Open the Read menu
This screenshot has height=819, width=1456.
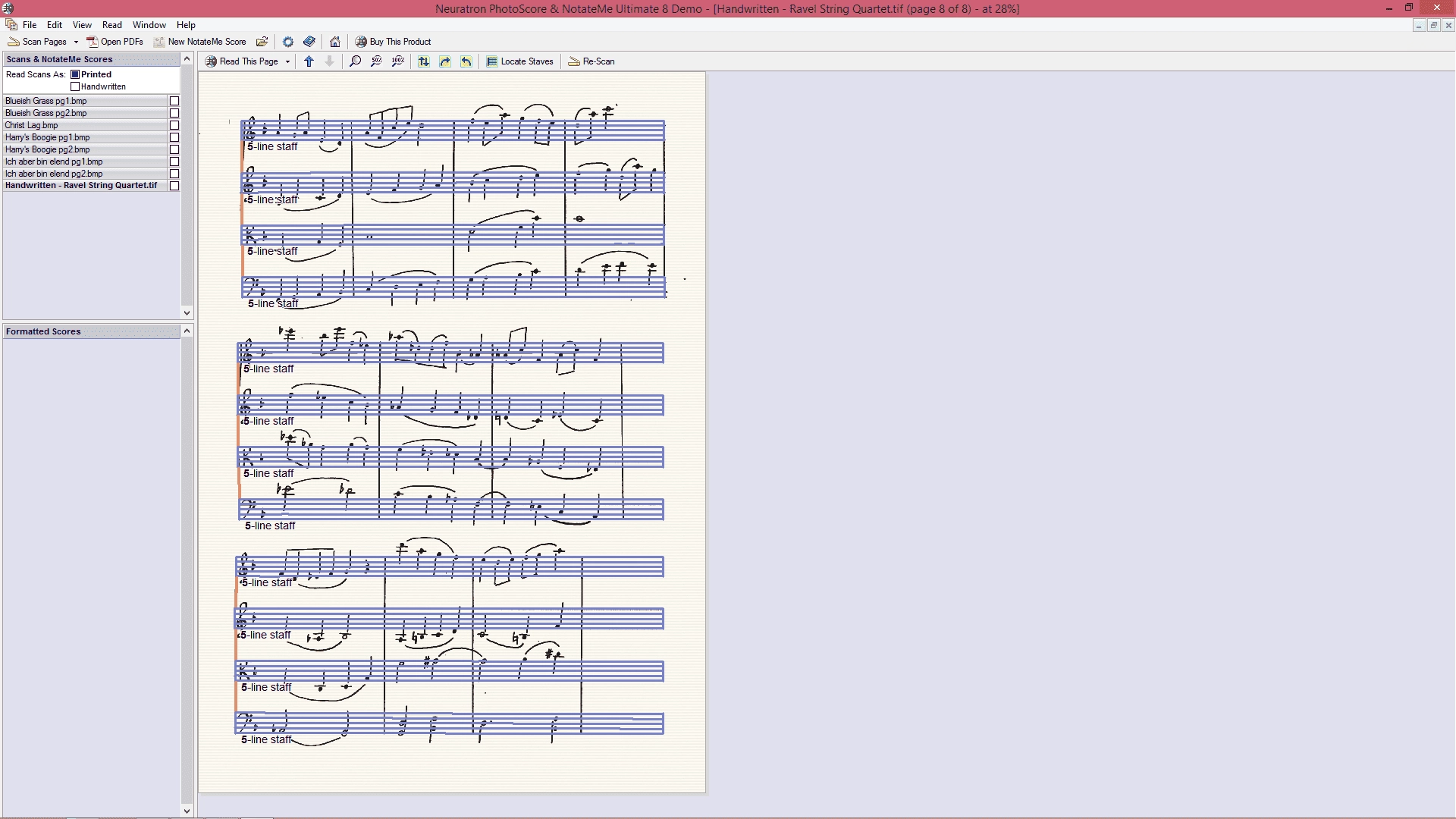click(x=112, y=25)
